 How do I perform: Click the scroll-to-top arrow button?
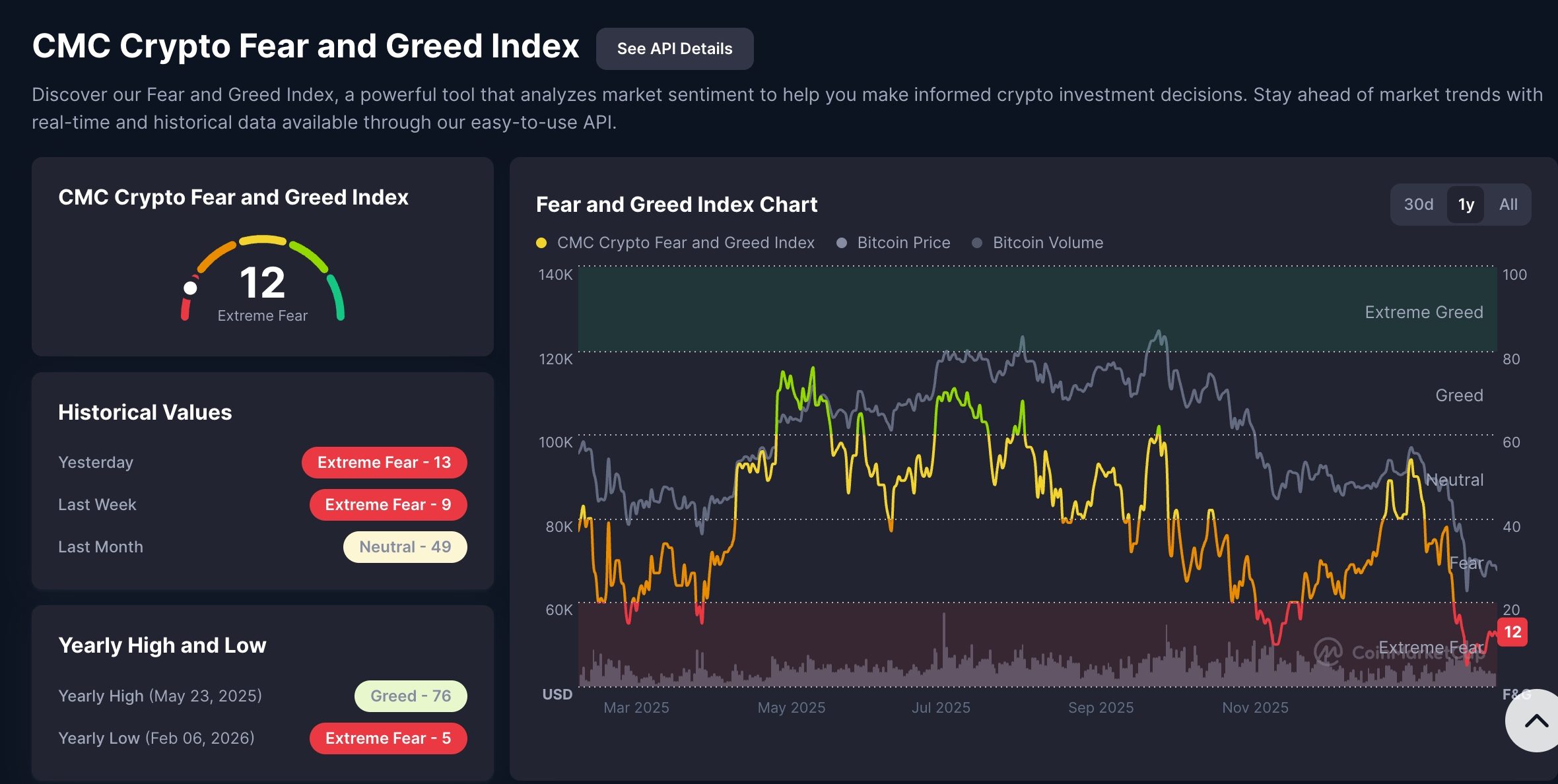(x=1536, y=721)
